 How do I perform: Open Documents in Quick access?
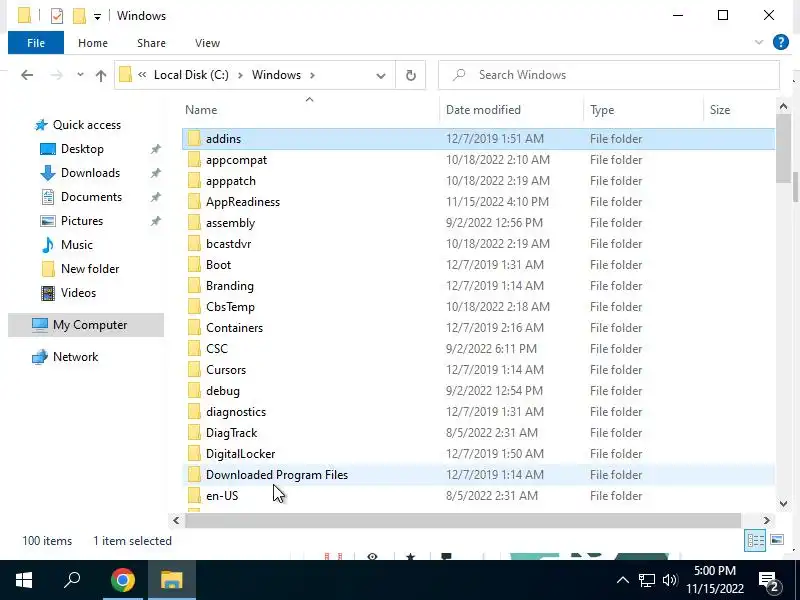[x=91, y=197]
